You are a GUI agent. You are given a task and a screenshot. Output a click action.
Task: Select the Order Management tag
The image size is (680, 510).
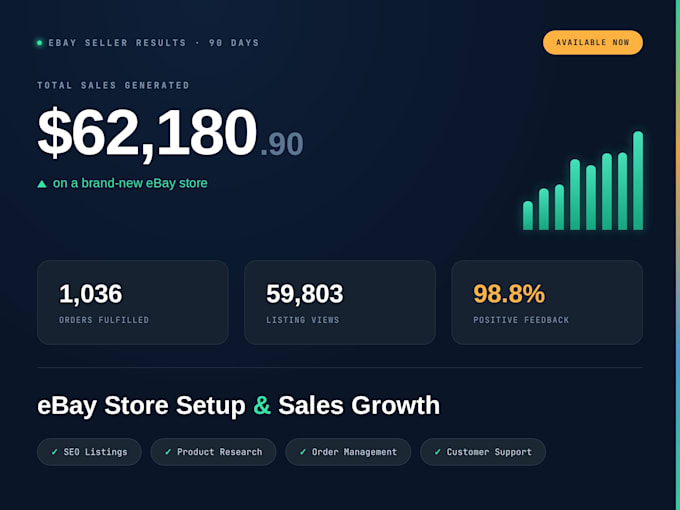click(348, 452)
